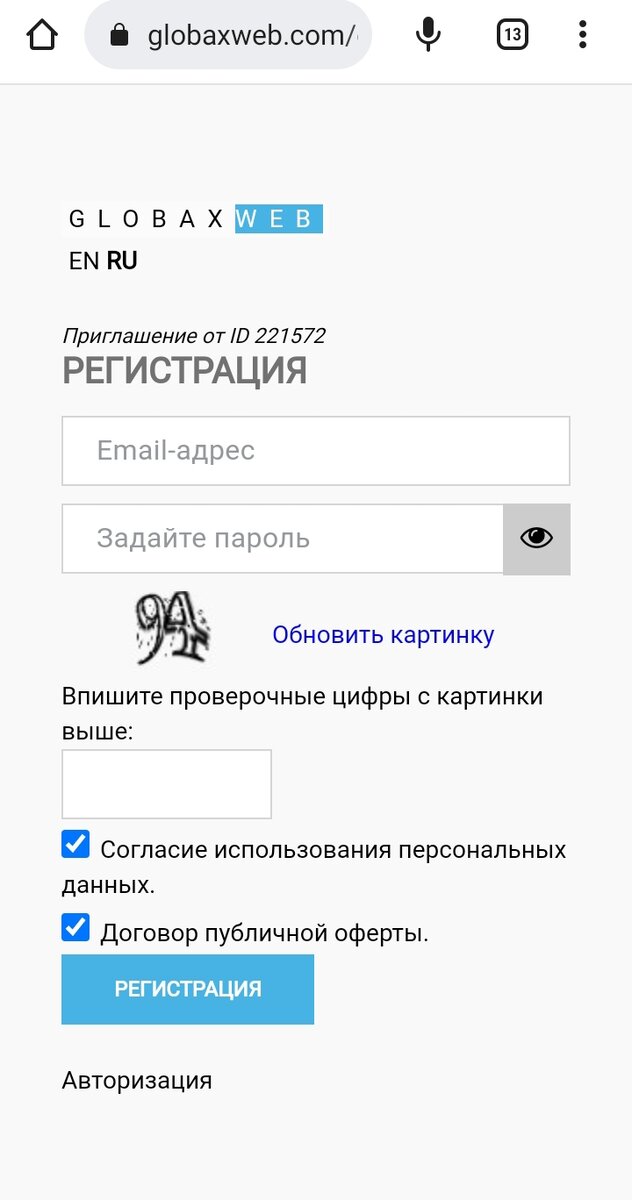Uncheck the public offer agreement checkbox
The height and width of the screenshot is (1200, 632).
75,927
